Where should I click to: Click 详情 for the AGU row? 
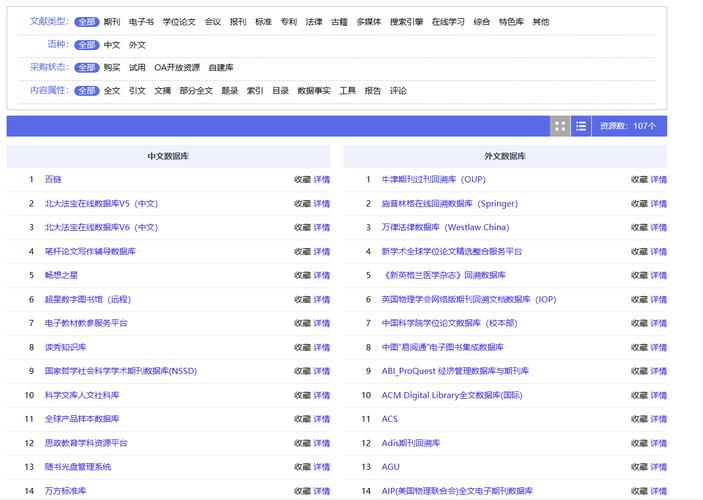(659, 467)
